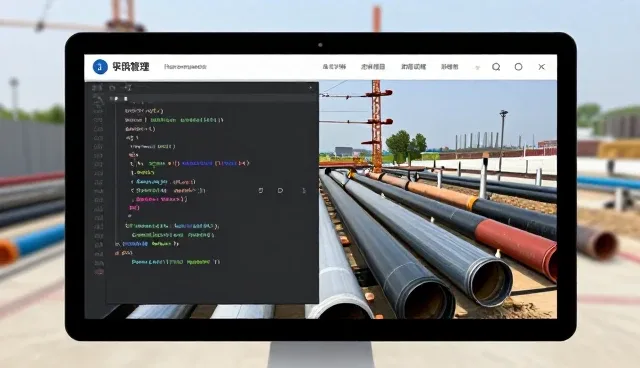
Task: Select the file tab below the code panel toolbar
Action: (x=118, y=98)
